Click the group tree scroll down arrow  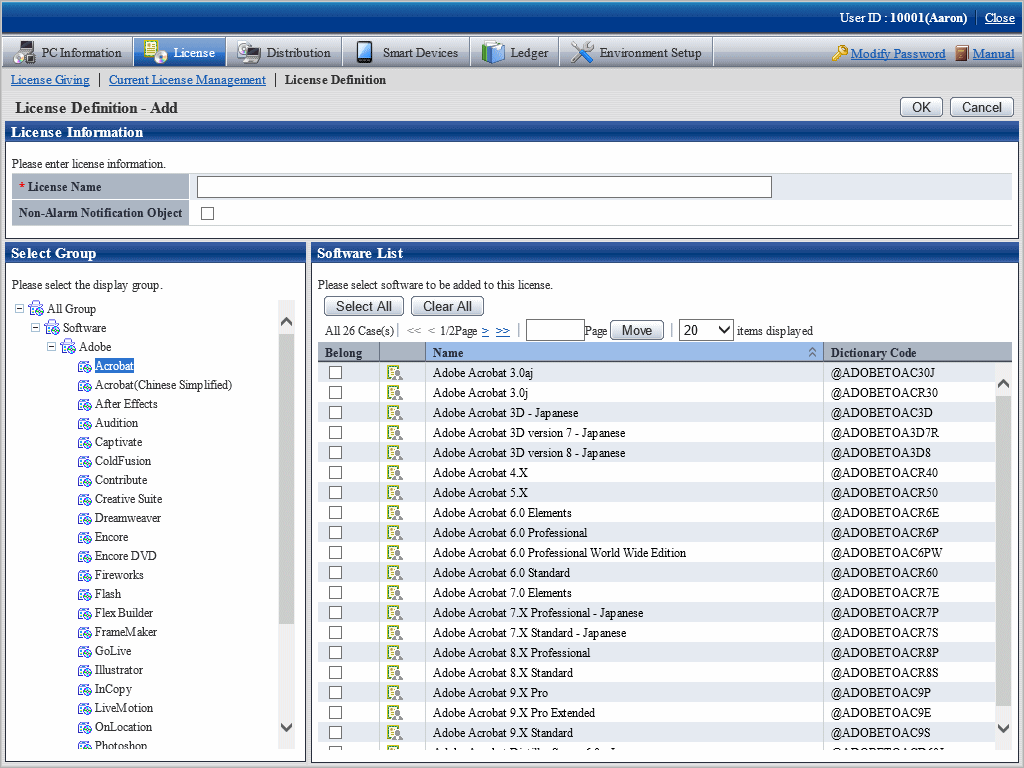286,727
